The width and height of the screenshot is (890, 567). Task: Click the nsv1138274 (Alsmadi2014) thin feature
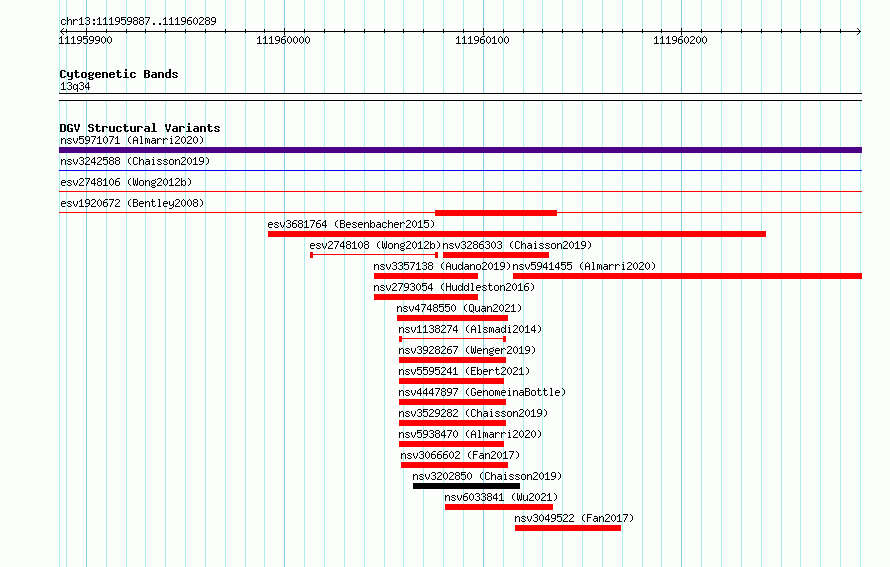click(452, 339)
